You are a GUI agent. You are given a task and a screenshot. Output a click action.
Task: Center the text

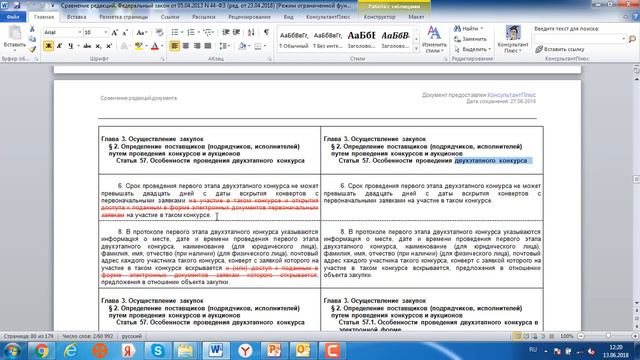tap(186, 46)
